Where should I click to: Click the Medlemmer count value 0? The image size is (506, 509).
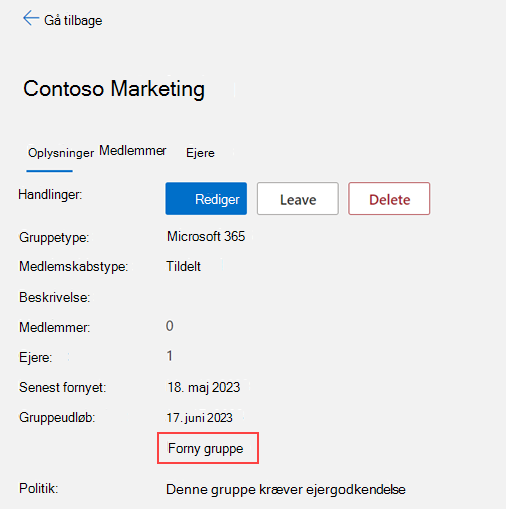pyautogui.click(x=170, y=326)
